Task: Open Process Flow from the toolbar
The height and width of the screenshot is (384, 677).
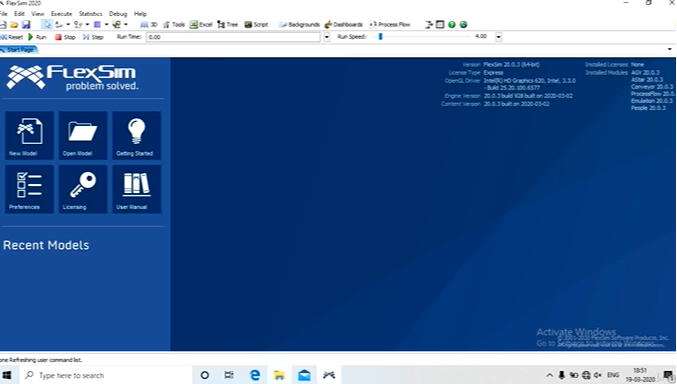Action: pyautogui.click(x=390, y=25)
